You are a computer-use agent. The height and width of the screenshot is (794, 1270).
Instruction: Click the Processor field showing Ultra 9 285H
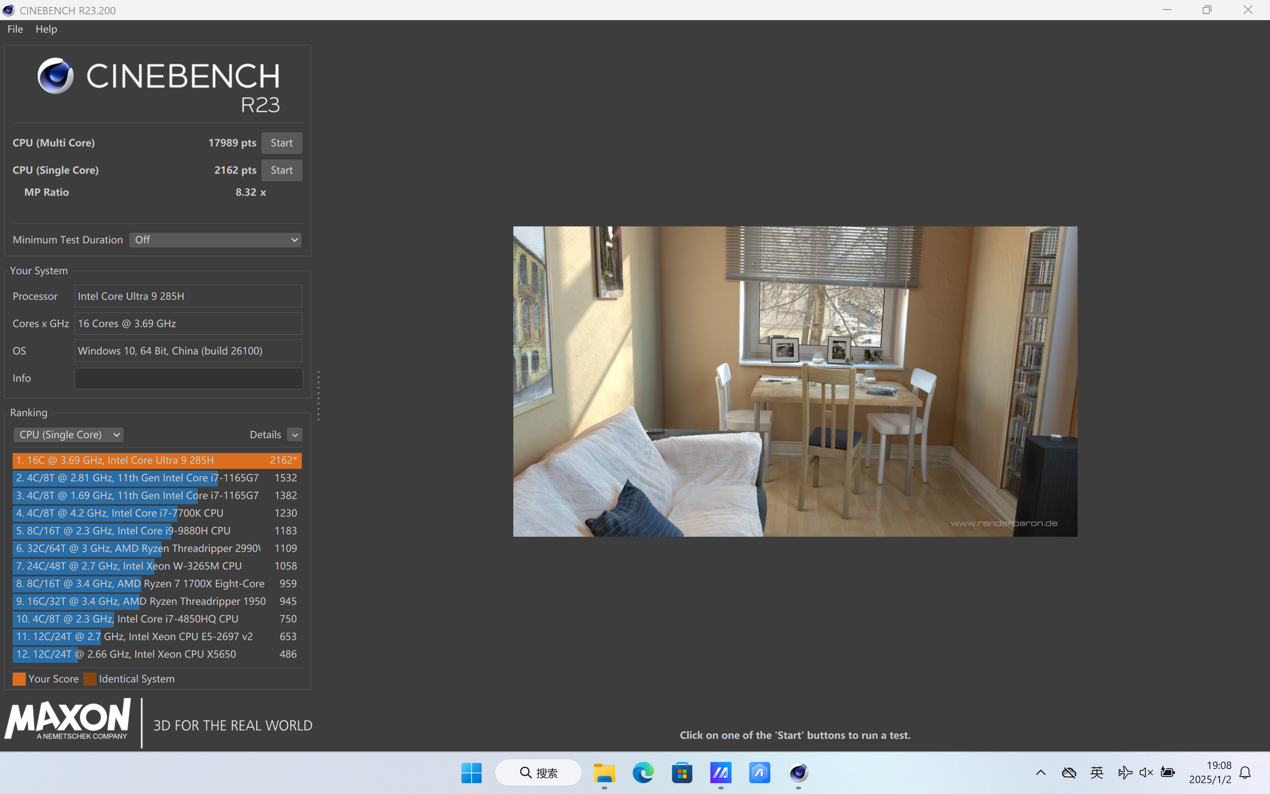tap(188, 296)
